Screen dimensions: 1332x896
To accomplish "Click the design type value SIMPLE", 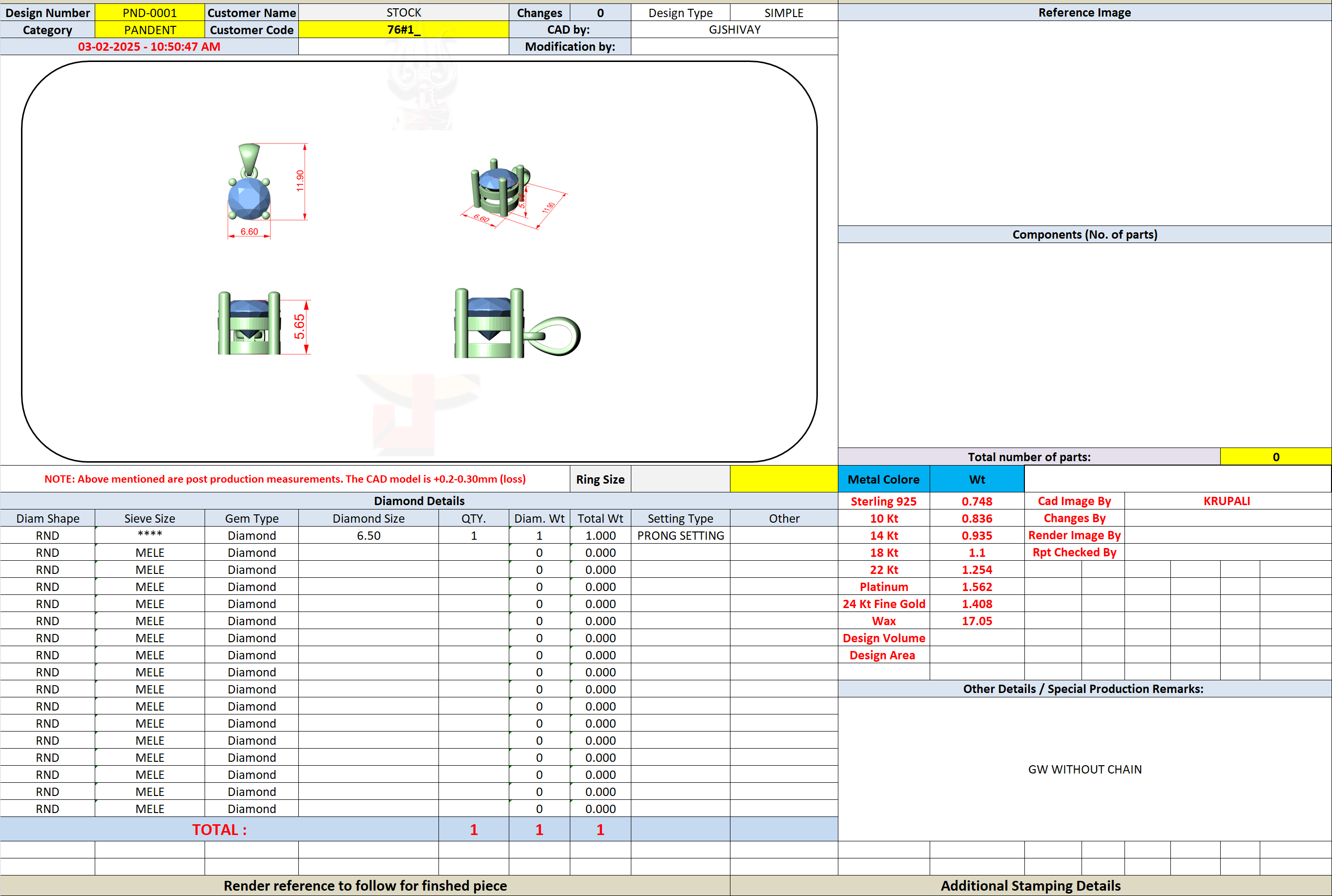I will pos(784,13).
